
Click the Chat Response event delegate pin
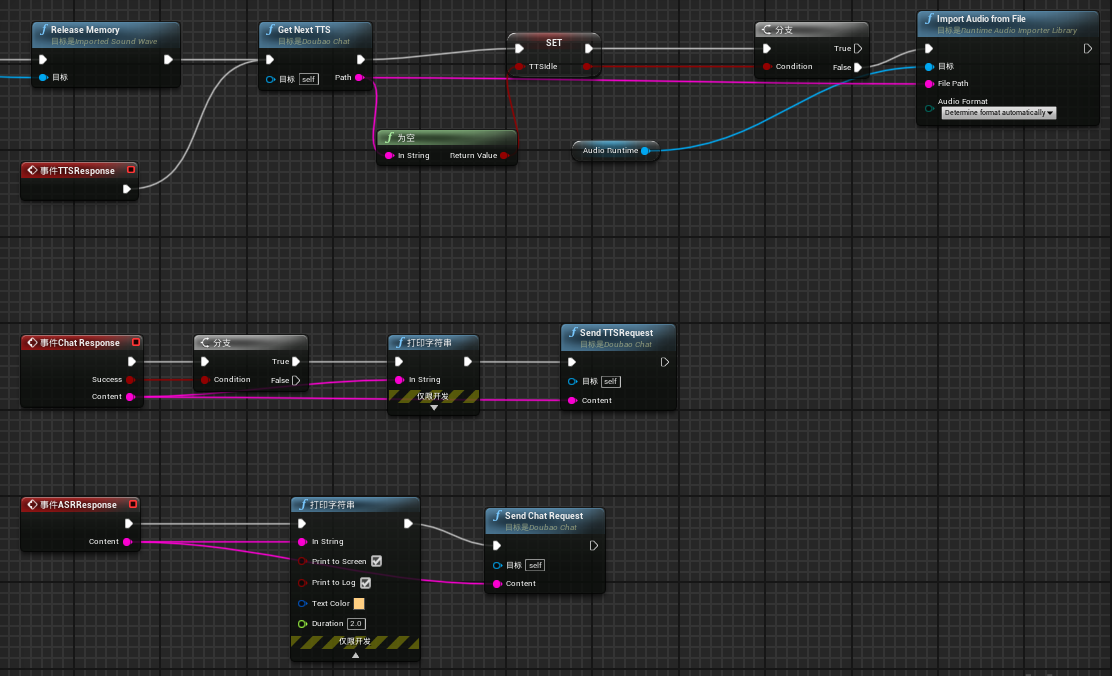tap(135, 342)
